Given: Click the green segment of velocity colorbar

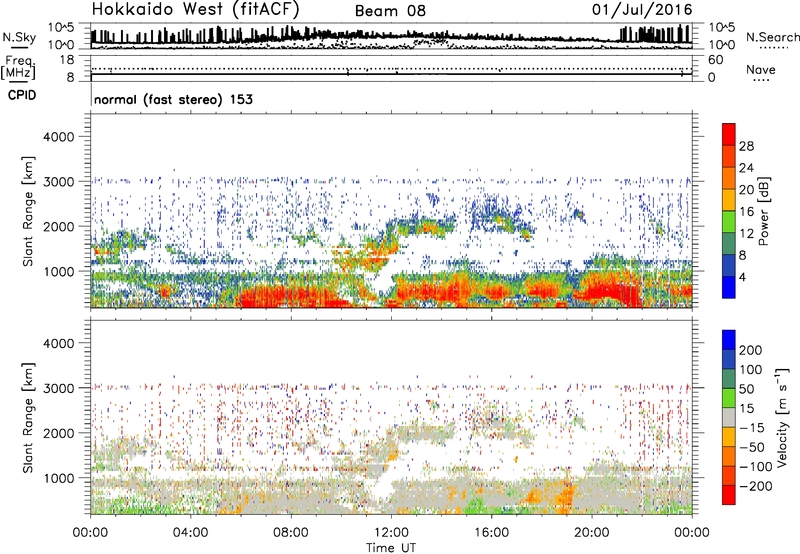Looking at the screenshot, I should click(729, 398).
